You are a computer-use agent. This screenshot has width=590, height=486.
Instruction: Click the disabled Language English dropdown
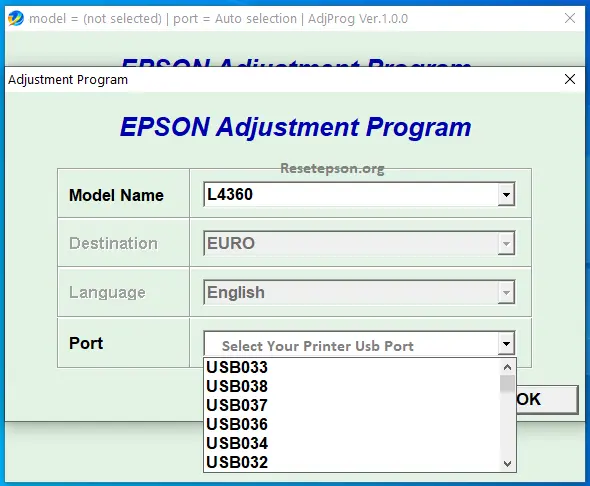pyautogui.click(x=359, y=292)
